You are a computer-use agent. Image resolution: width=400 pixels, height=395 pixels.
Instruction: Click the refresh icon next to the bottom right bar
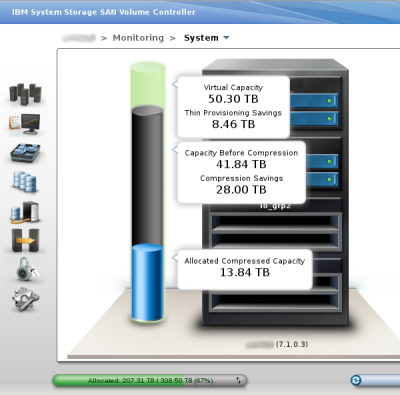pyautogui.click(x=356, y=380)
